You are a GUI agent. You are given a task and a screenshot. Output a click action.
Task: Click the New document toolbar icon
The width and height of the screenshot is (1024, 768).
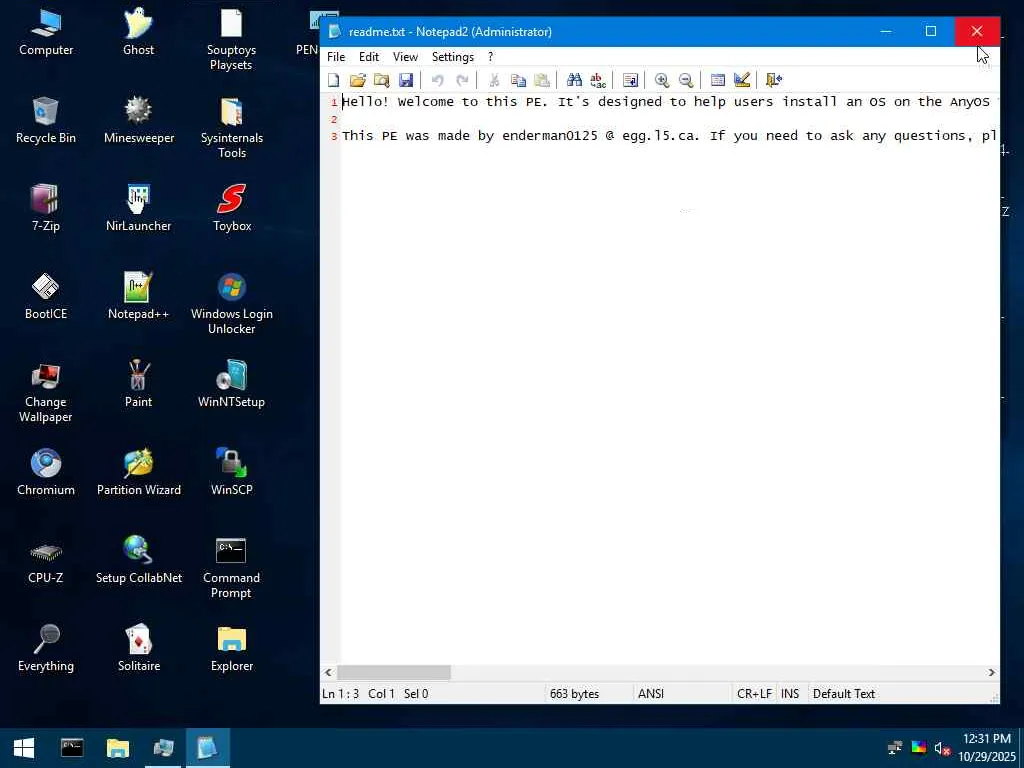pyautogui.click(x=334, y=80)
